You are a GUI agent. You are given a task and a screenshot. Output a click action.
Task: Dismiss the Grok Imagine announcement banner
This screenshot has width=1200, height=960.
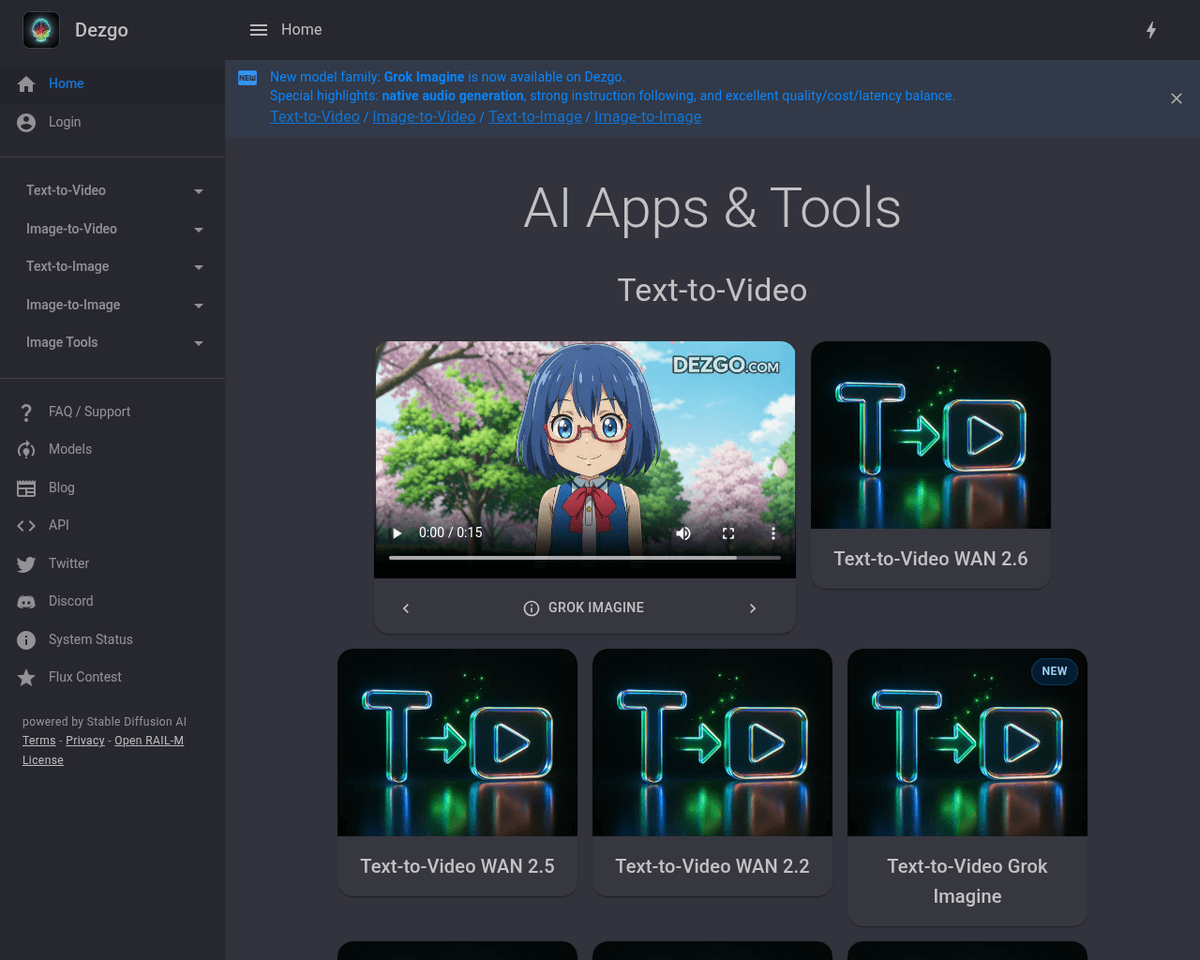[x=1176, y=98]
